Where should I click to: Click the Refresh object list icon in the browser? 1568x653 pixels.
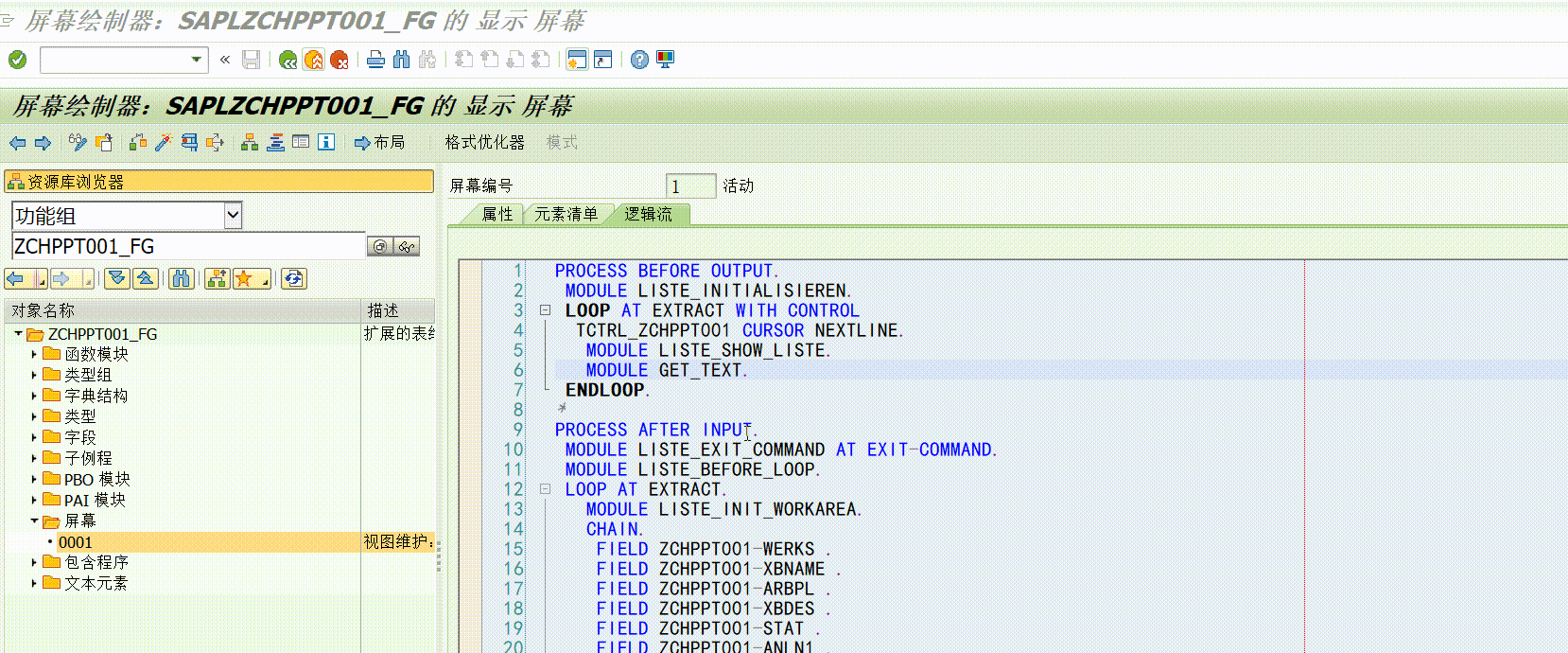tap(293, 279)
